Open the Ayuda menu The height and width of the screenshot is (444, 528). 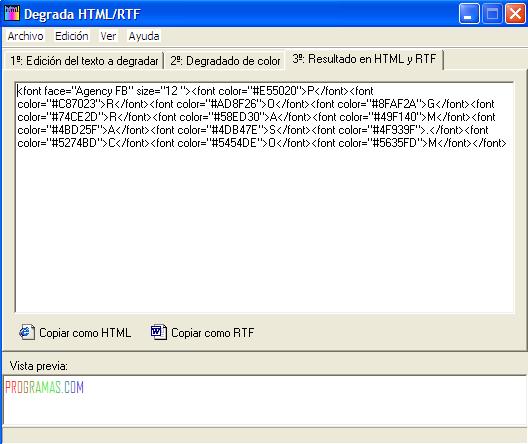pos(144,36)
